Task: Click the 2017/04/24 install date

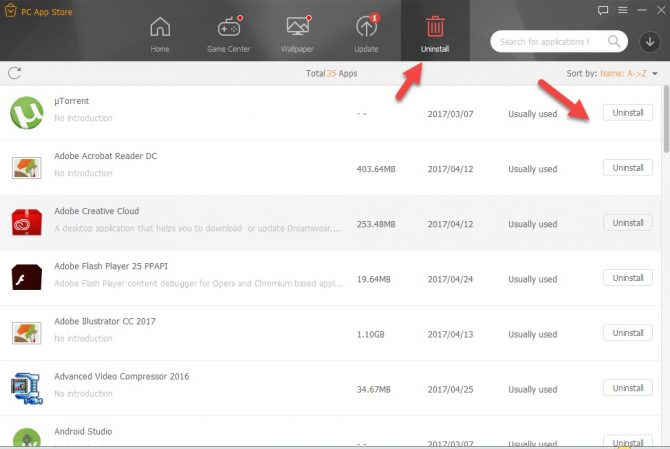Action: [x=450, y=279]
